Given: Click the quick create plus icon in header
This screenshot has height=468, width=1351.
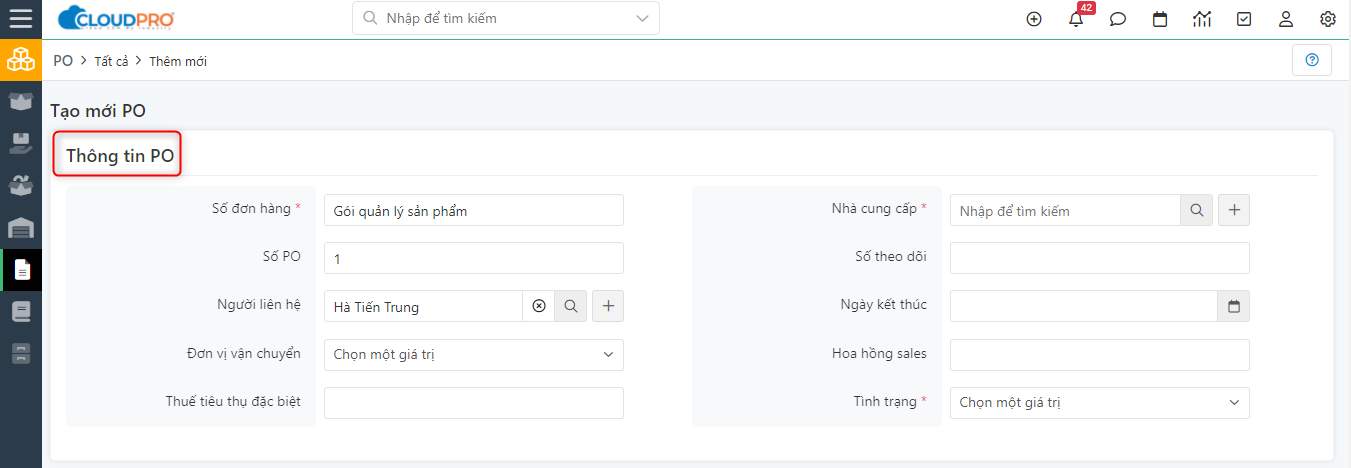Looking at the screenshot, I should coord(1034,19).
